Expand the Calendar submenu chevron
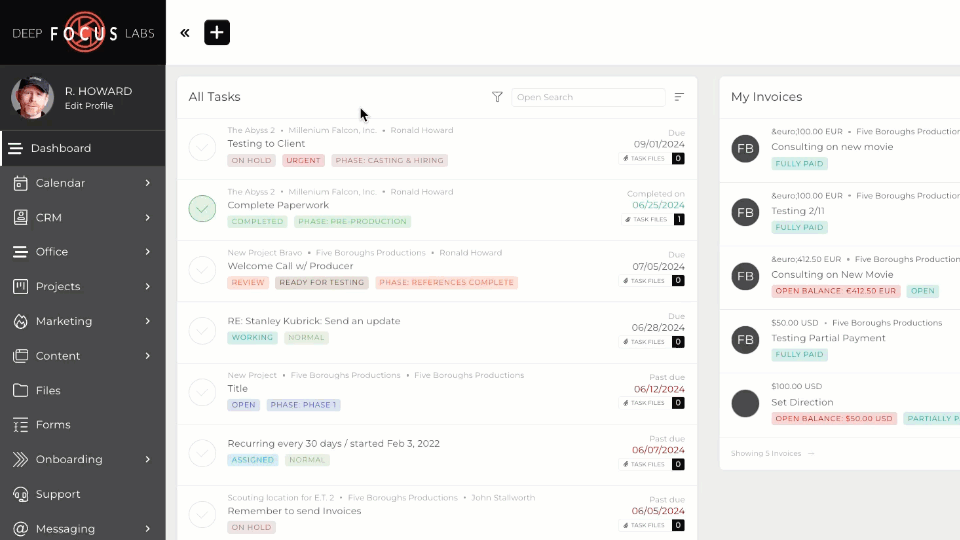The height and width of the screenshot is (540, 960). [x=148, y=183]
